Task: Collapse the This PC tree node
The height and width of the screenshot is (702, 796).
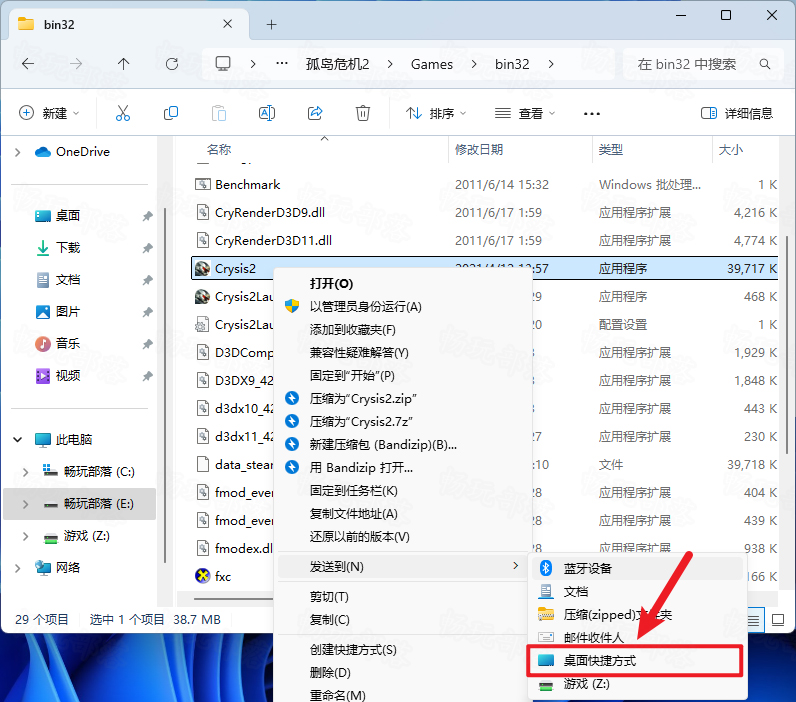Action: (18, 440)
